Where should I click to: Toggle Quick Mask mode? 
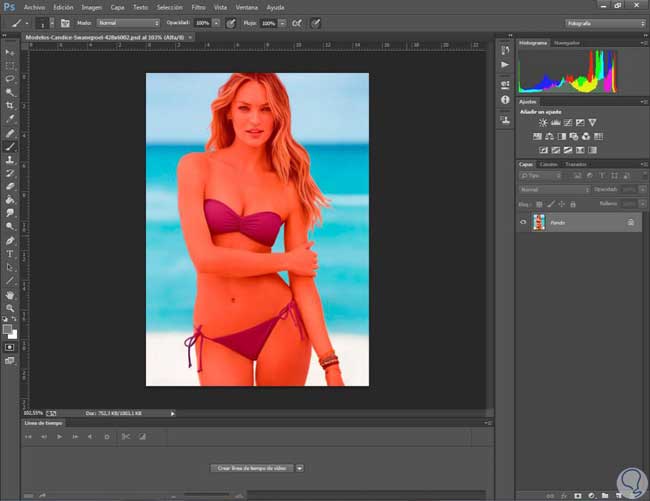pos(10,347)
